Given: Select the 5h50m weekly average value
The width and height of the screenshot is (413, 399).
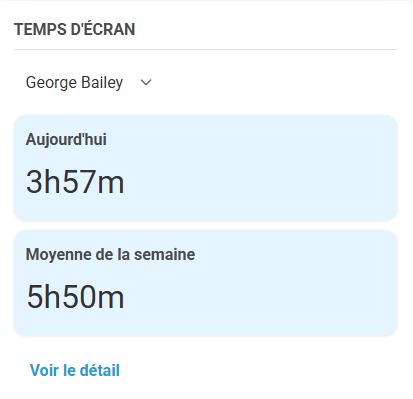Looking at the screenshot, I should click(x=75, y=297).
